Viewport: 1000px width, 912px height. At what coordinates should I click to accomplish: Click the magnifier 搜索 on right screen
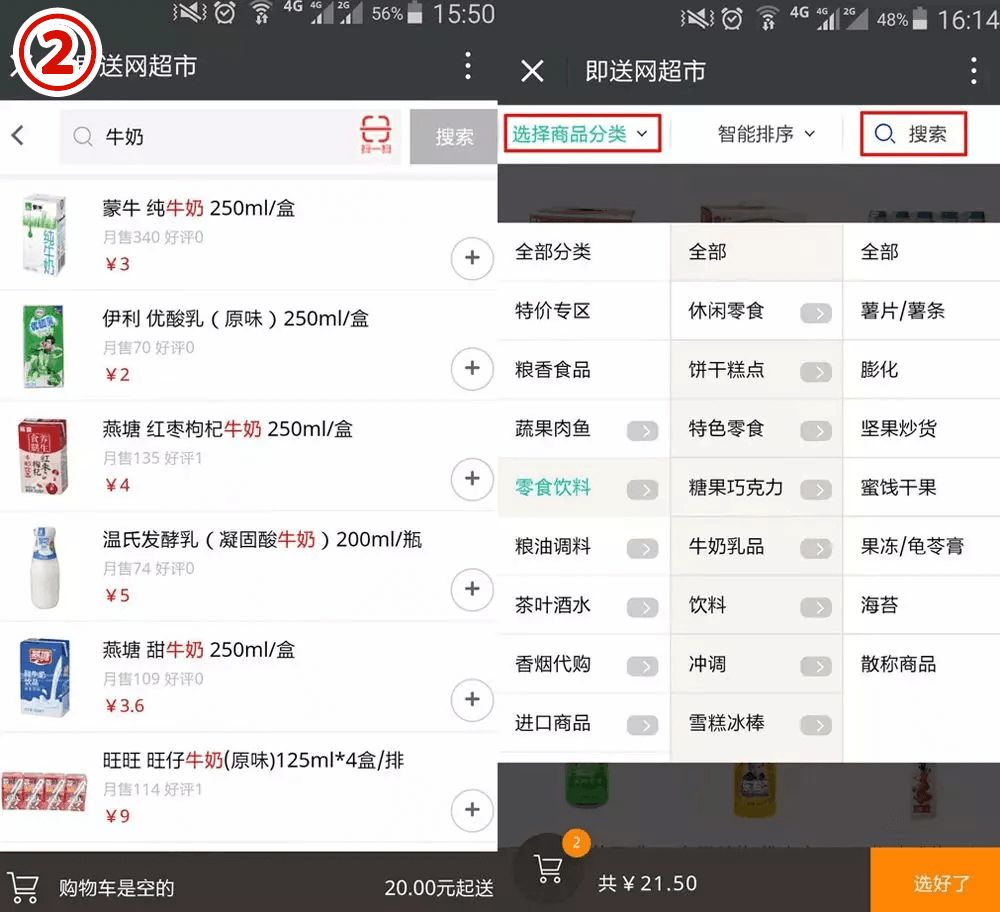(913, 134)
